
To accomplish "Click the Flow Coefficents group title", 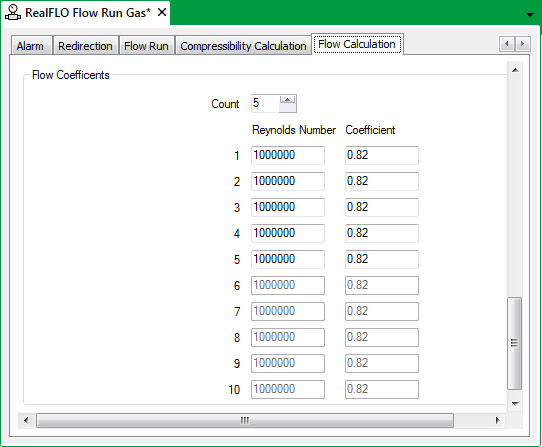I will click(x=71, y=75).
